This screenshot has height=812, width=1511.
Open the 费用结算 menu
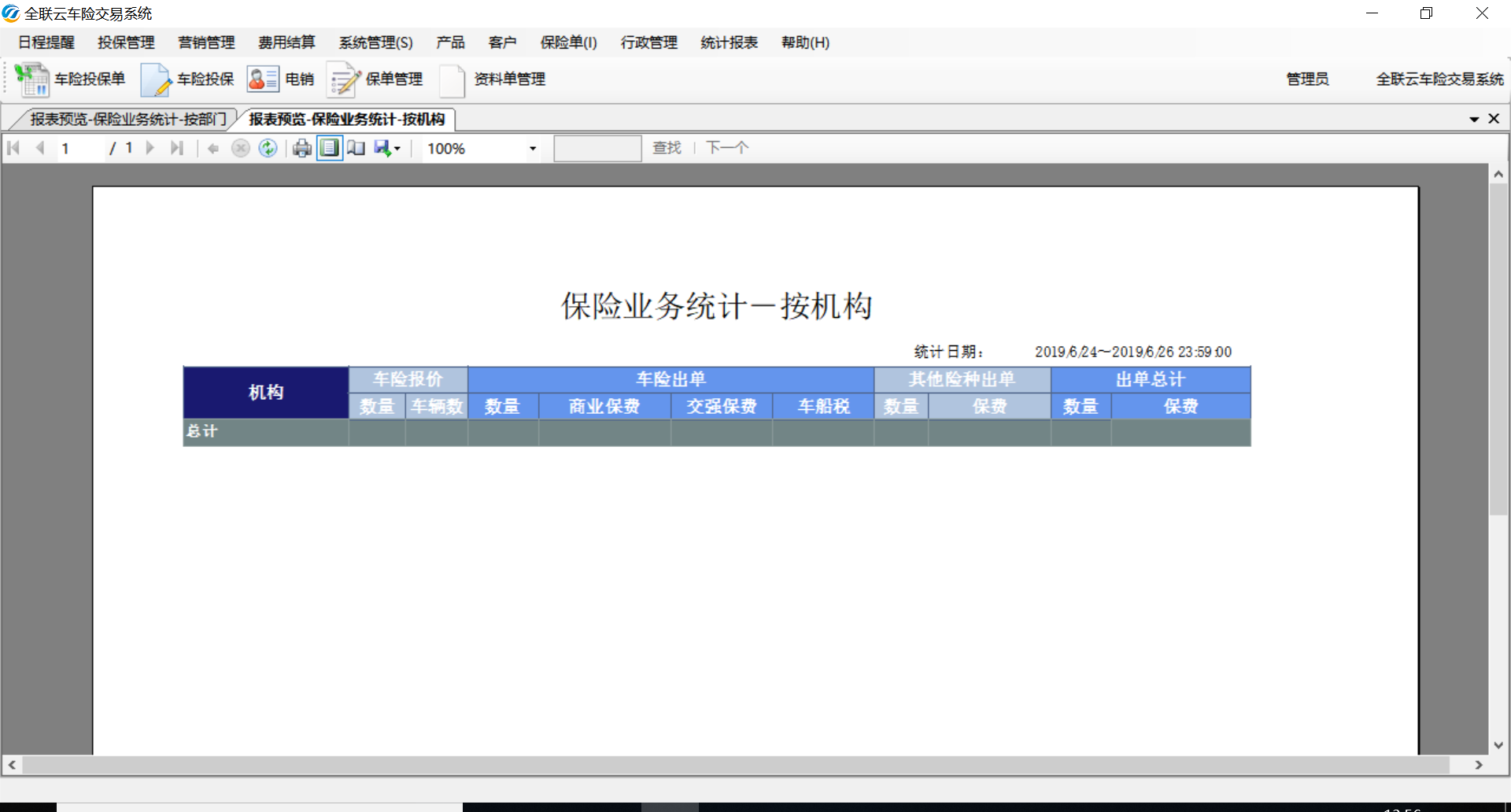point(286,42)
